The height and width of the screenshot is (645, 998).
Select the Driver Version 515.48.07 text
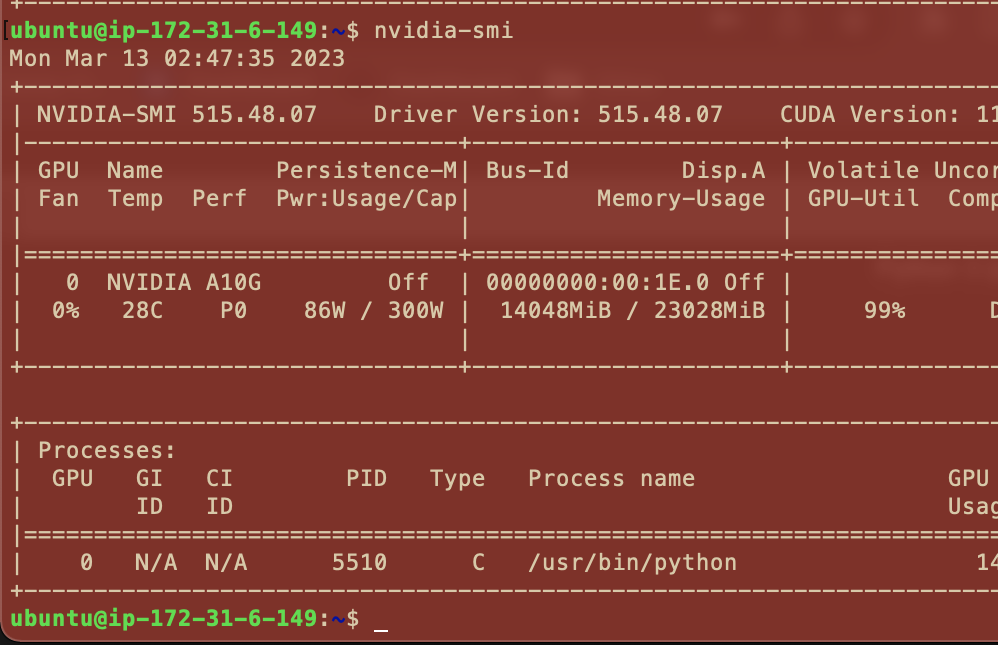(x=547, y=115)
